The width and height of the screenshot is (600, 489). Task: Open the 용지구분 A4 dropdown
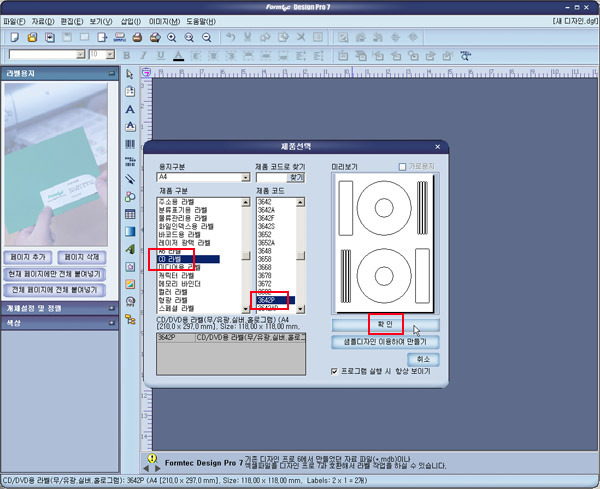246,177
